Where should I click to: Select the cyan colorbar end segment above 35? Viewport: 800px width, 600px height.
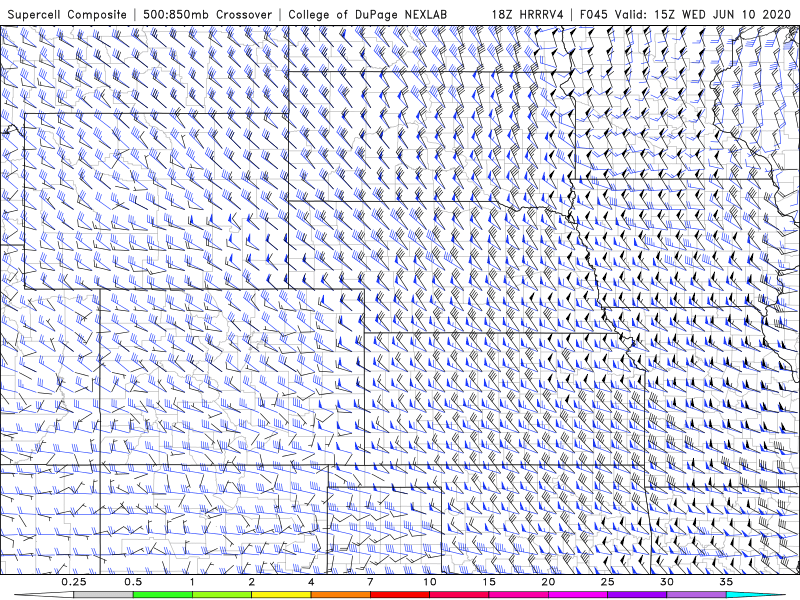(755, 595)
